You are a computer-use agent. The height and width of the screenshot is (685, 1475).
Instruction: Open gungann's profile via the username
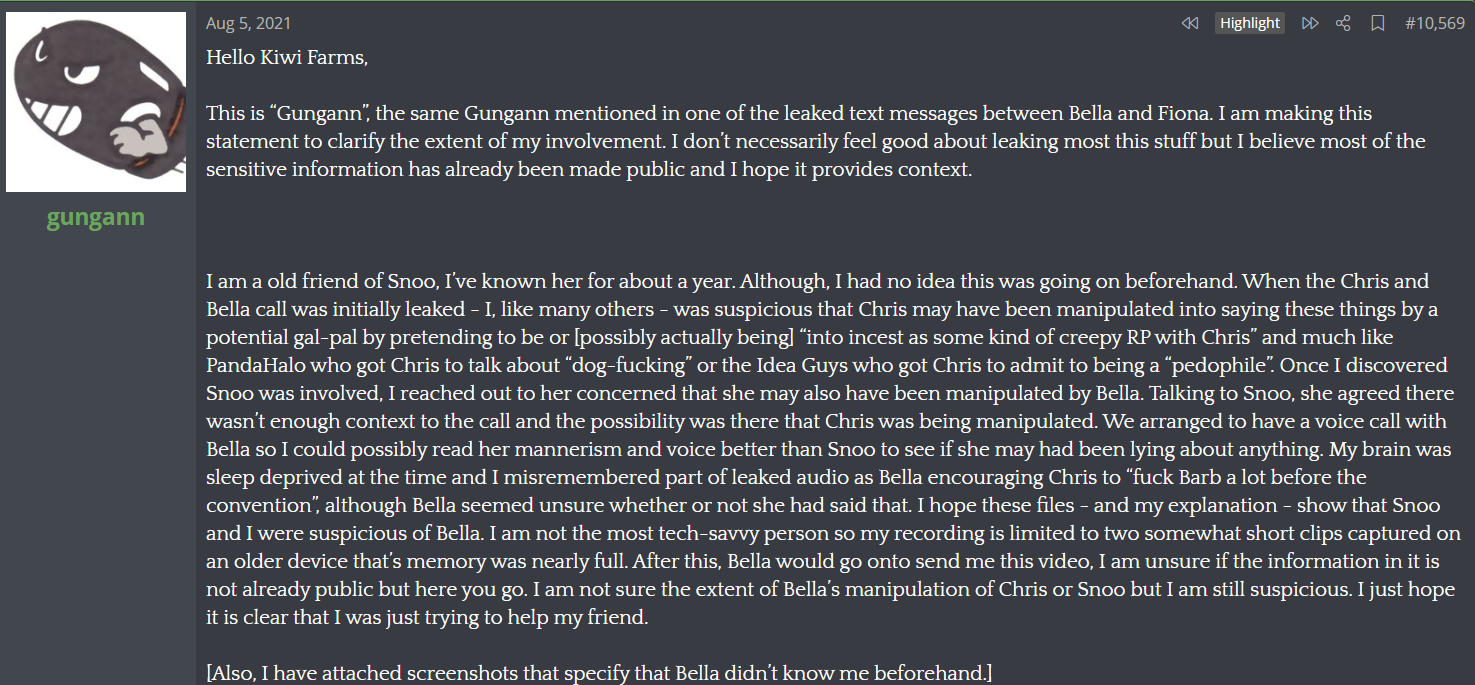click(x=96, y=217)
